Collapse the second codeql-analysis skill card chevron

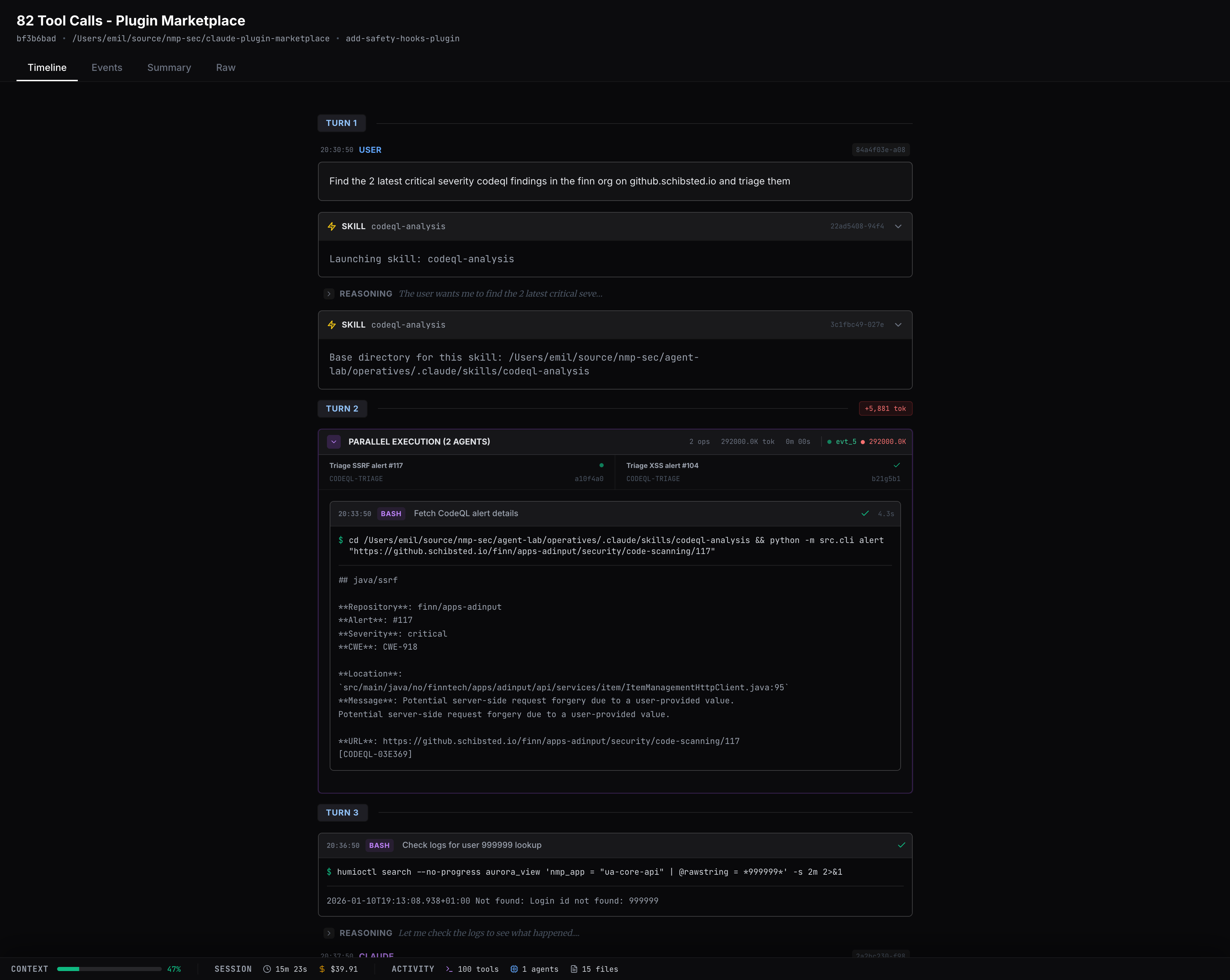[898, 324]
